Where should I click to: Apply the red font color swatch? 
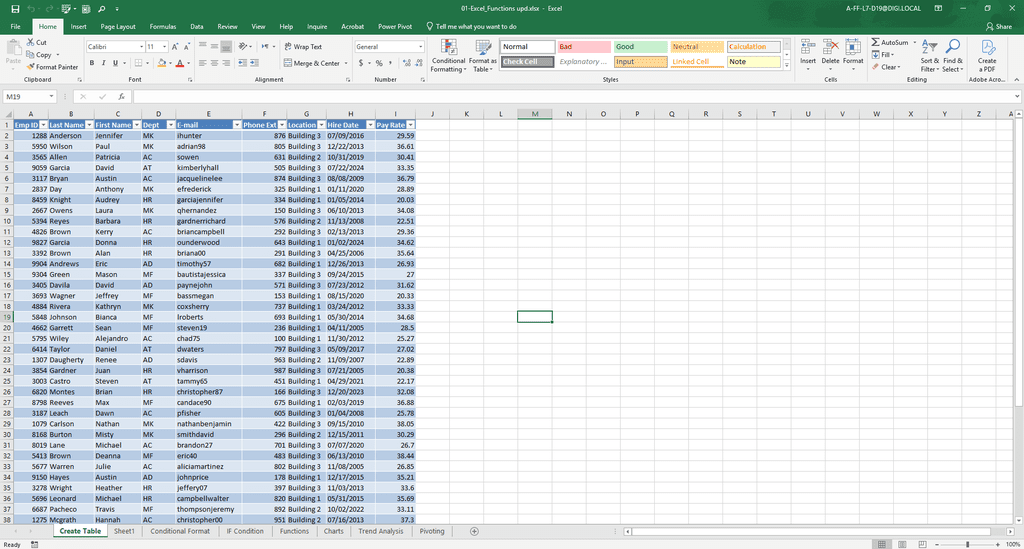click(180, 63)
